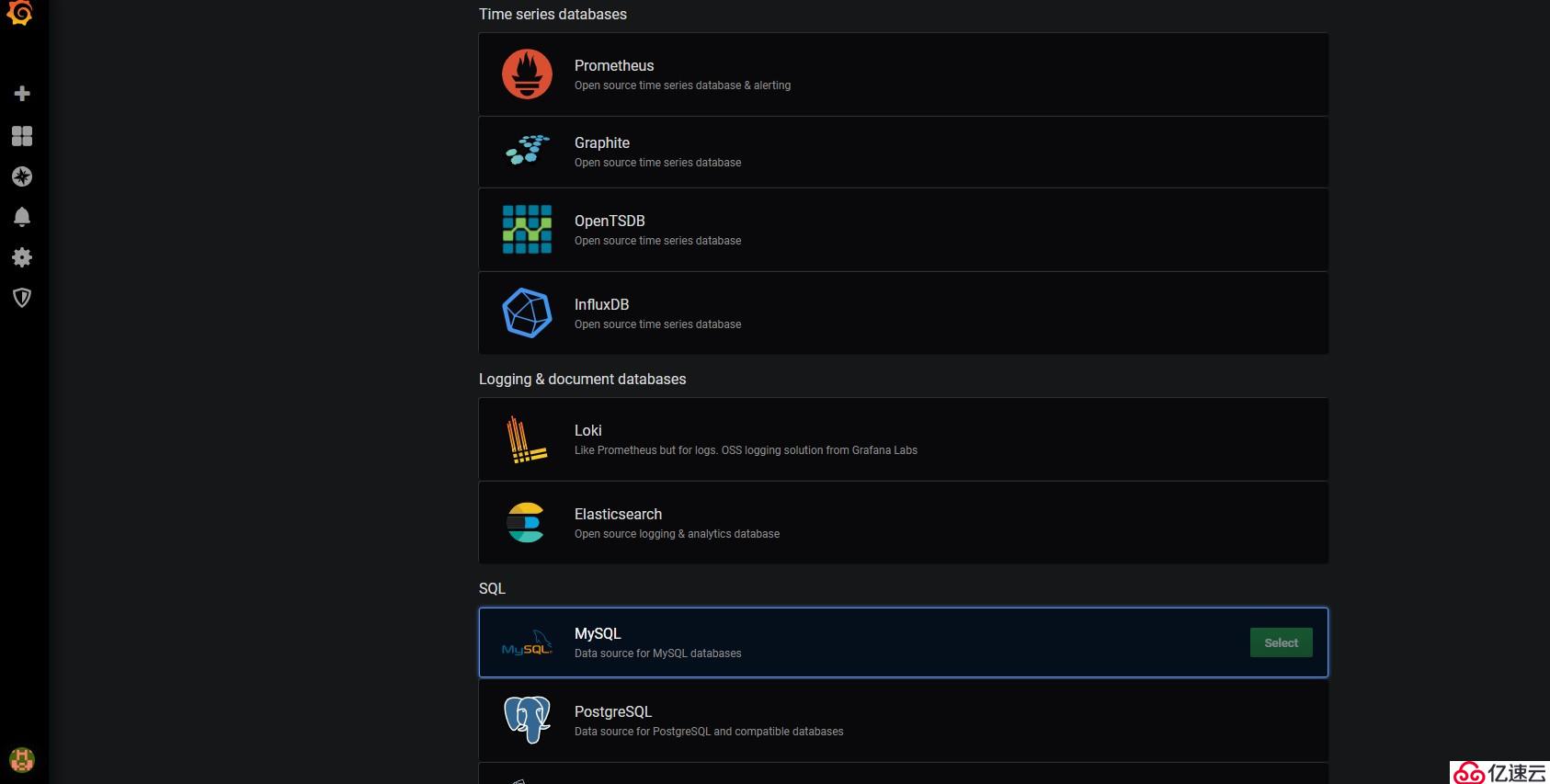Viewport: 1550px width, 784px height.
Task: Click the Loki description about OSS logging
Action: coord(746,450)
